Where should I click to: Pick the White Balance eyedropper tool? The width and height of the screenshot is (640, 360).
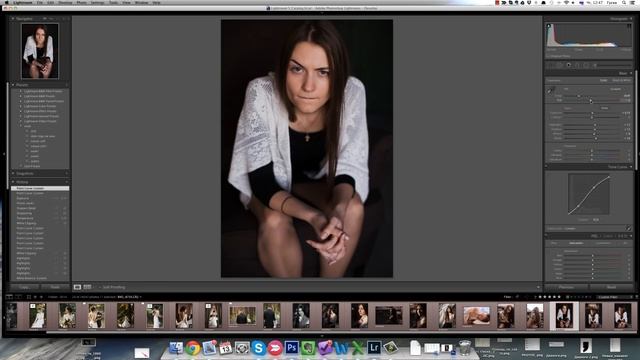tap(550, 91)
